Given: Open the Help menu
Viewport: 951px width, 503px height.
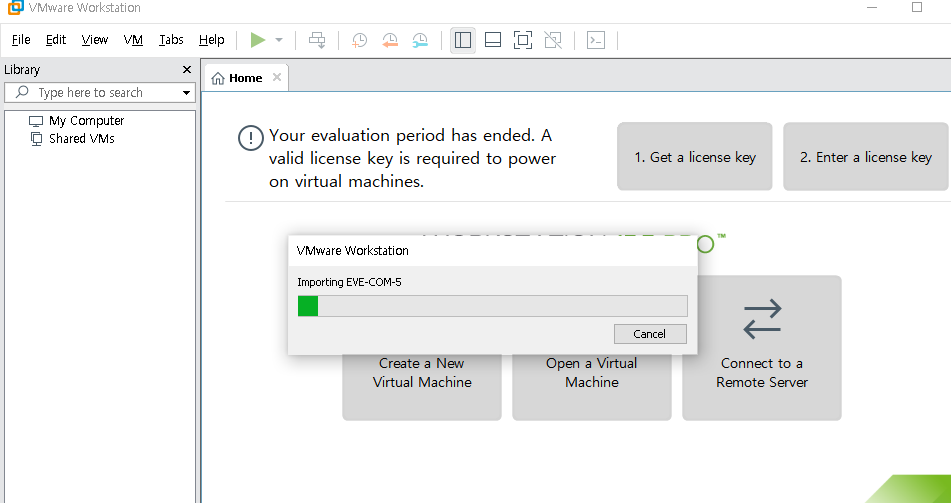Looking at the screenshot, I should coord(212,40).
